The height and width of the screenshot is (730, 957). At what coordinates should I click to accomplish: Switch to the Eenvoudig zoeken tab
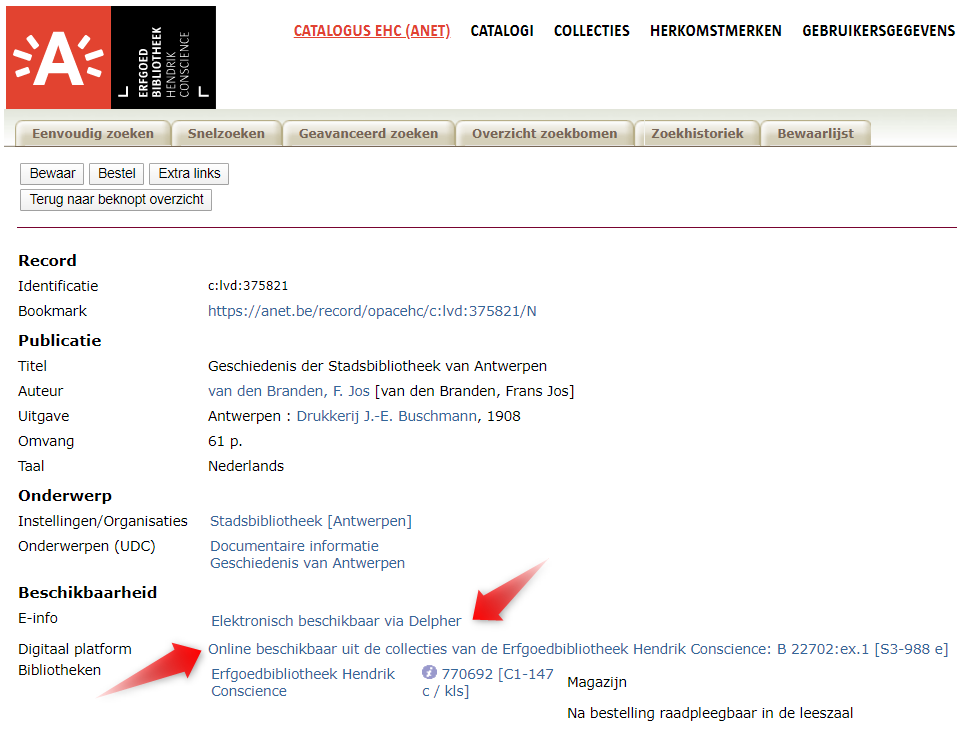(x=93, y=133)
